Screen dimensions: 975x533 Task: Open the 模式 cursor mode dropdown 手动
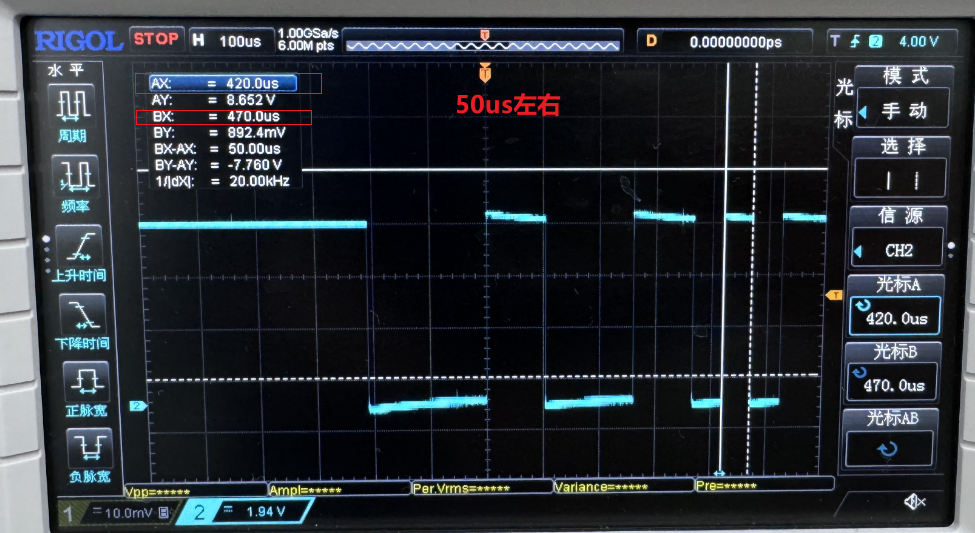[x=903, y=109]
